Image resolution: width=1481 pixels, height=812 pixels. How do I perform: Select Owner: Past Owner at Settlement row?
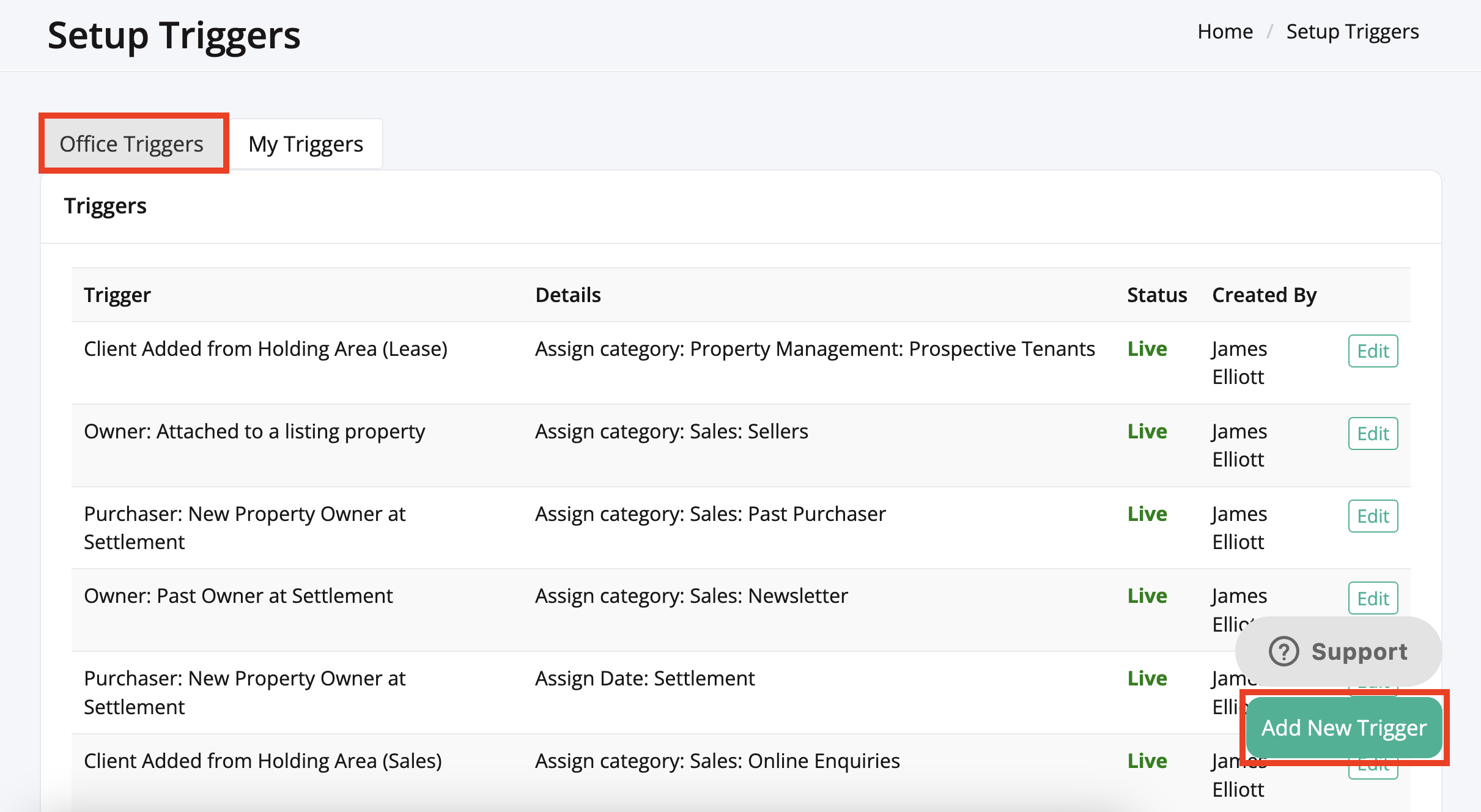238,596
